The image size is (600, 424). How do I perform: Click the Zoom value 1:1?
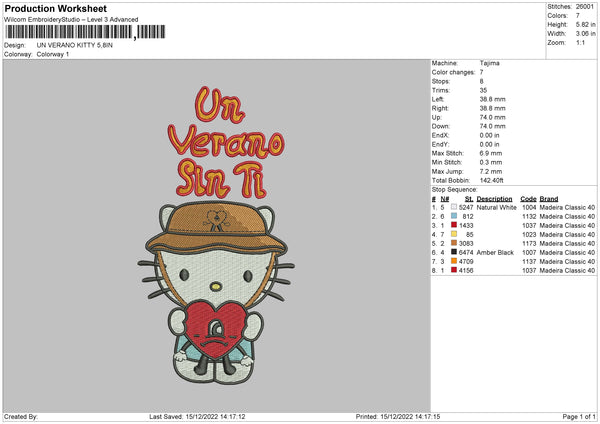pos(580,42)
